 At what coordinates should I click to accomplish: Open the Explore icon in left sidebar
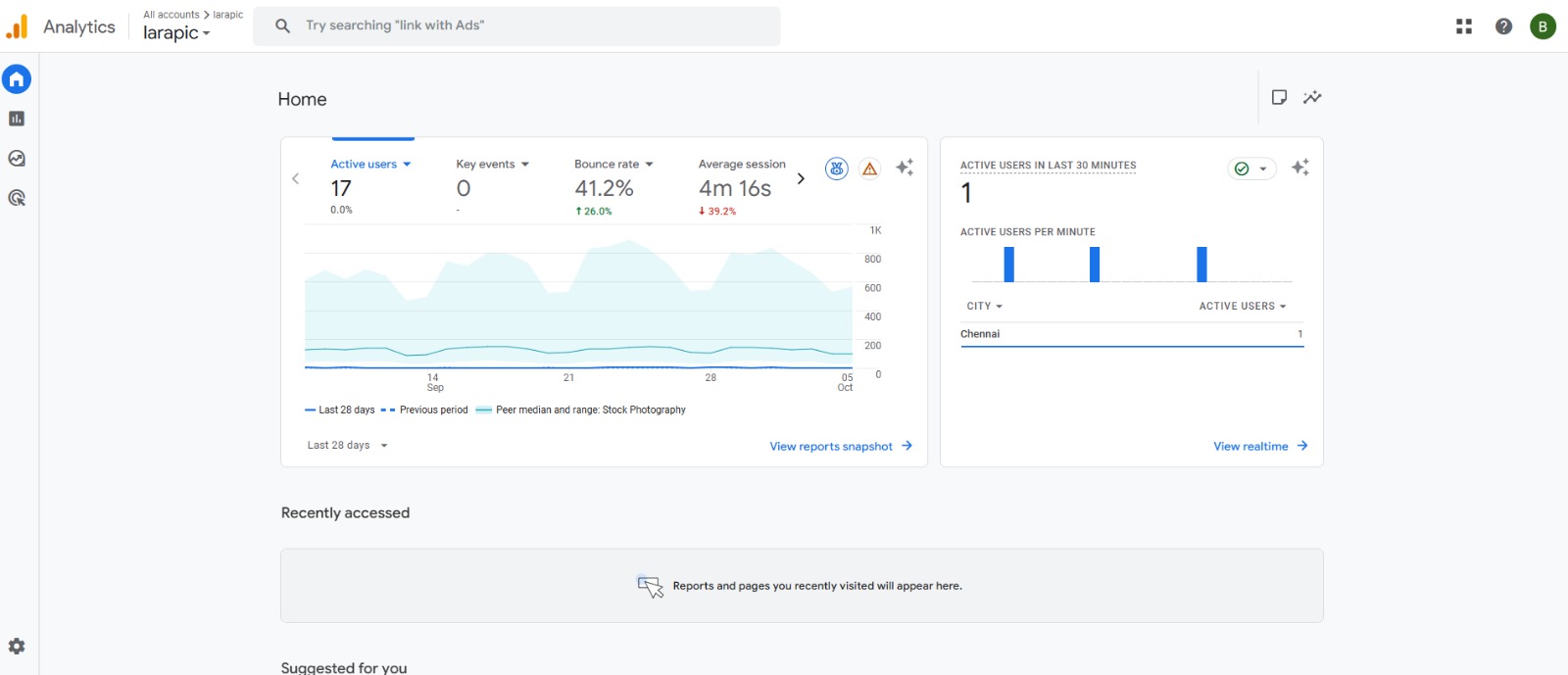[x=17, y=159]
